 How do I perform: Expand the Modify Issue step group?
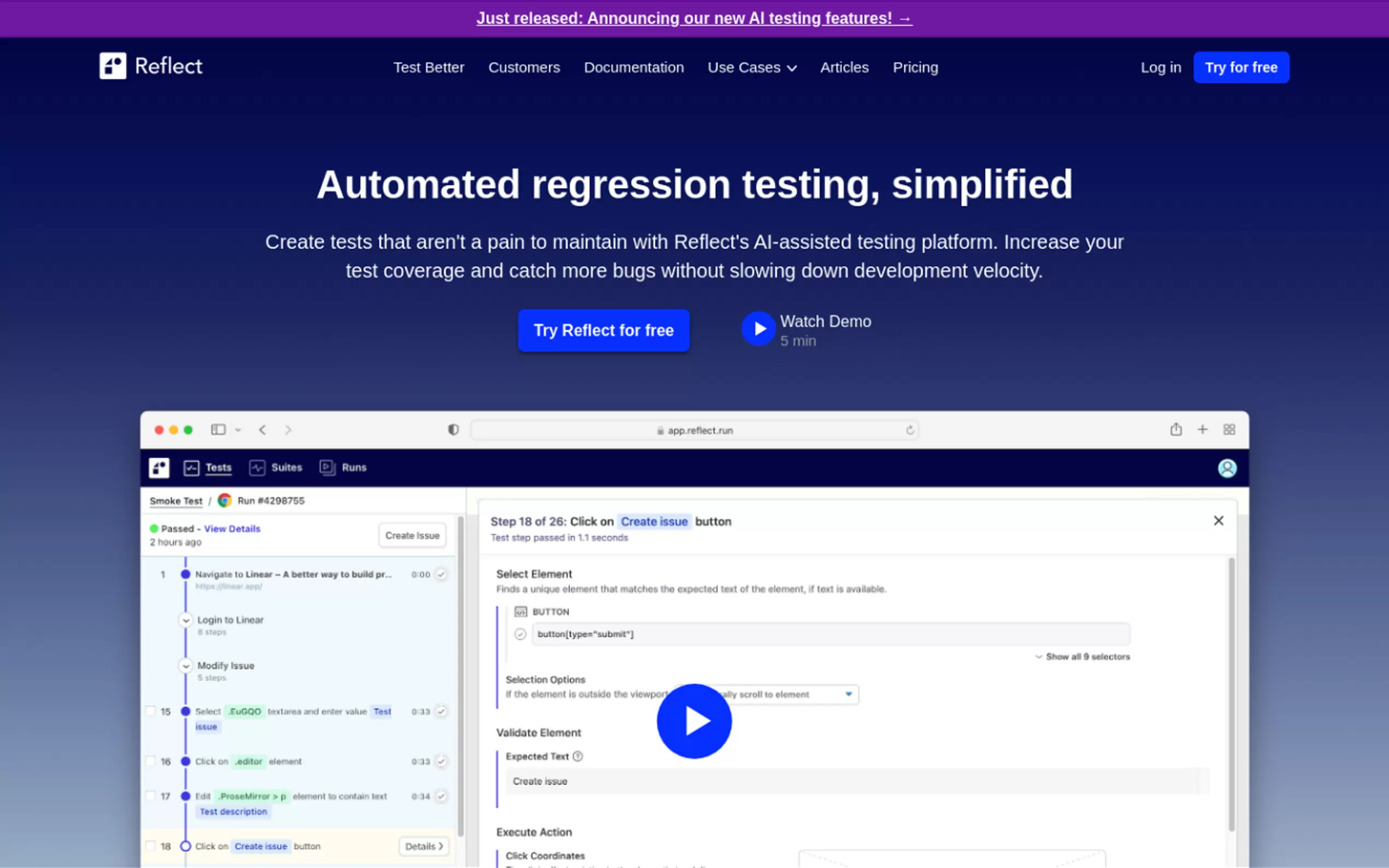point(185,666)
